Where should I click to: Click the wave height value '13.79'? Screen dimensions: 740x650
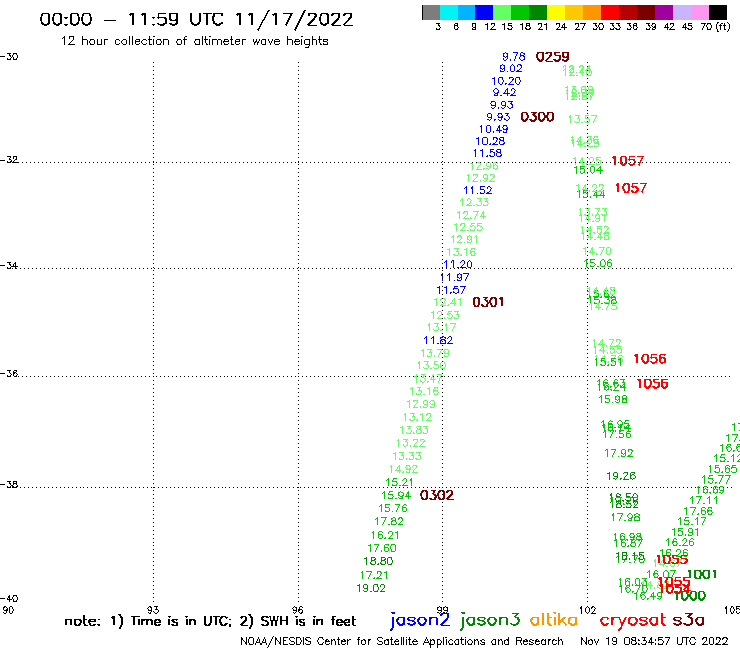tap(435, 353)
